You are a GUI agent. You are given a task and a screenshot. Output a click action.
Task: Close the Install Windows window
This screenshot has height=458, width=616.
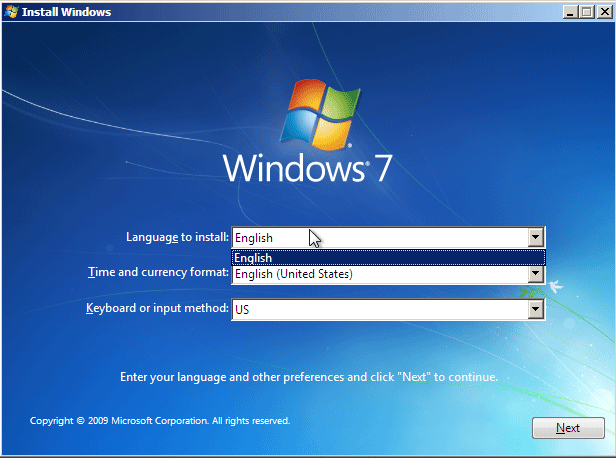[x=604, y=12]
